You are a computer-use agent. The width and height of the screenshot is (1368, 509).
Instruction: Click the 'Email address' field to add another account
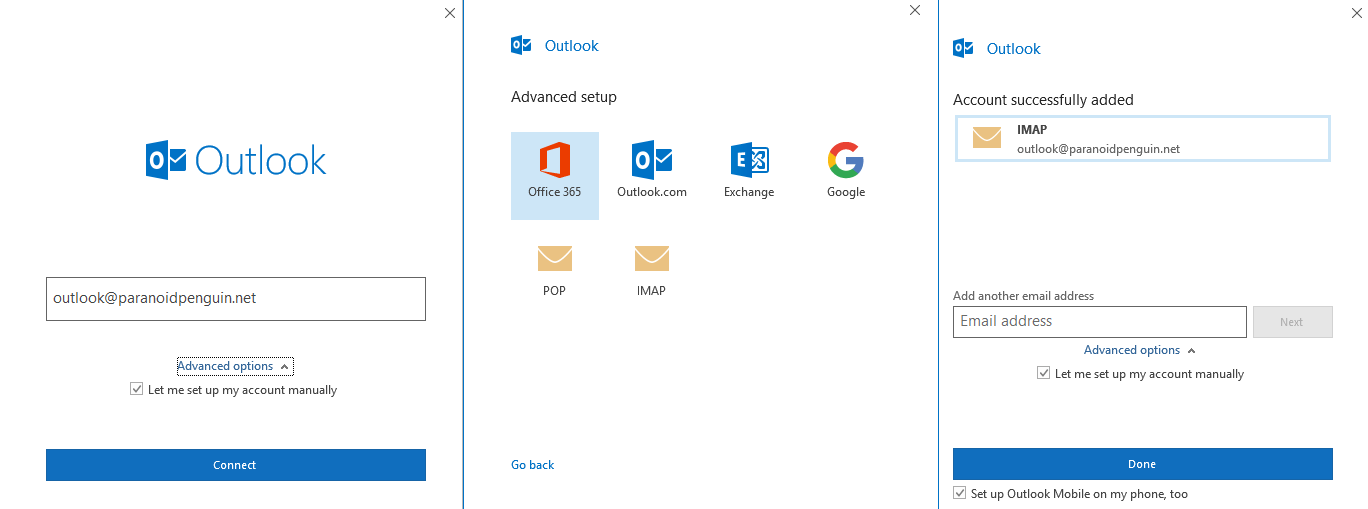1100,322
